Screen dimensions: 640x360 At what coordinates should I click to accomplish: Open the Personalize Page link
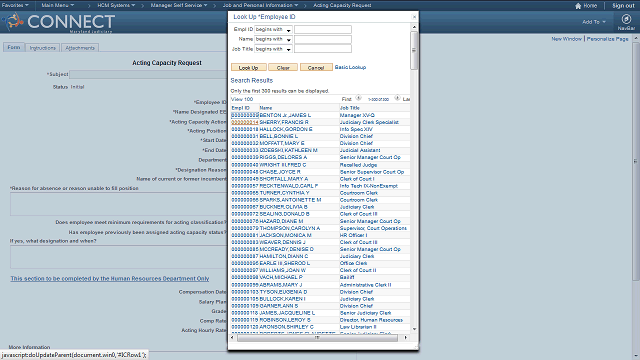[x=607, y=39]
